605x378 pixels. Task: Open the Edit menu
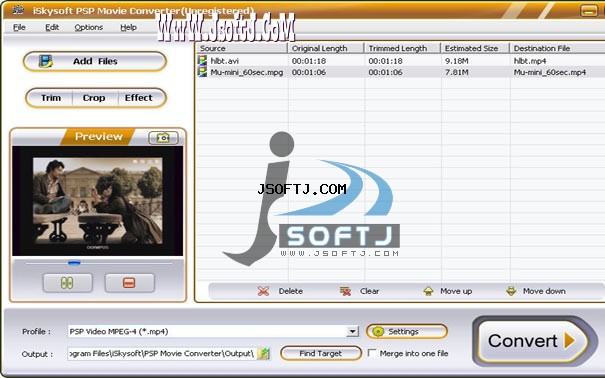tap(52, 27)
